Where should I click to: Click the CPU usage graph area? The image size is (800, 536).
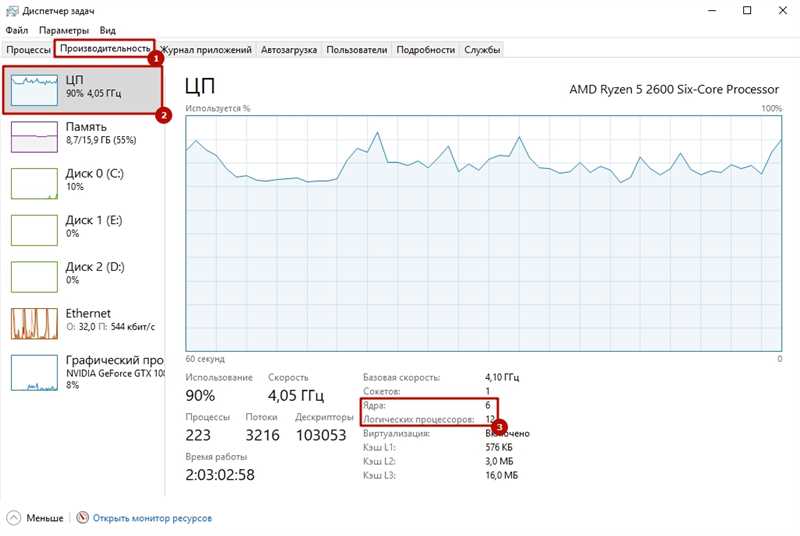pos(483,234)
